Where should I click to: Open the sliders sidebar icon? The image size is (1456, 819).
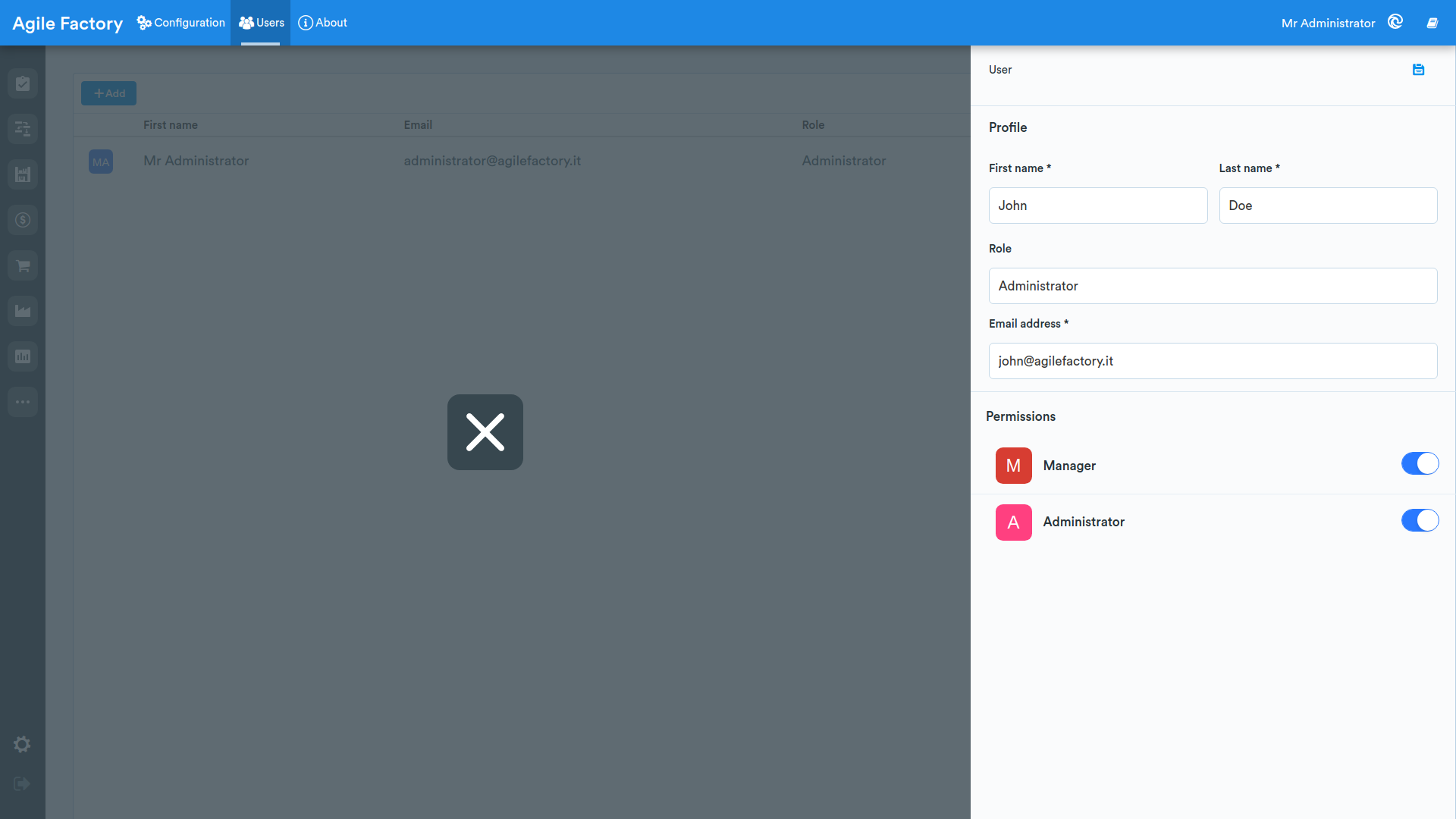(23, 129)
